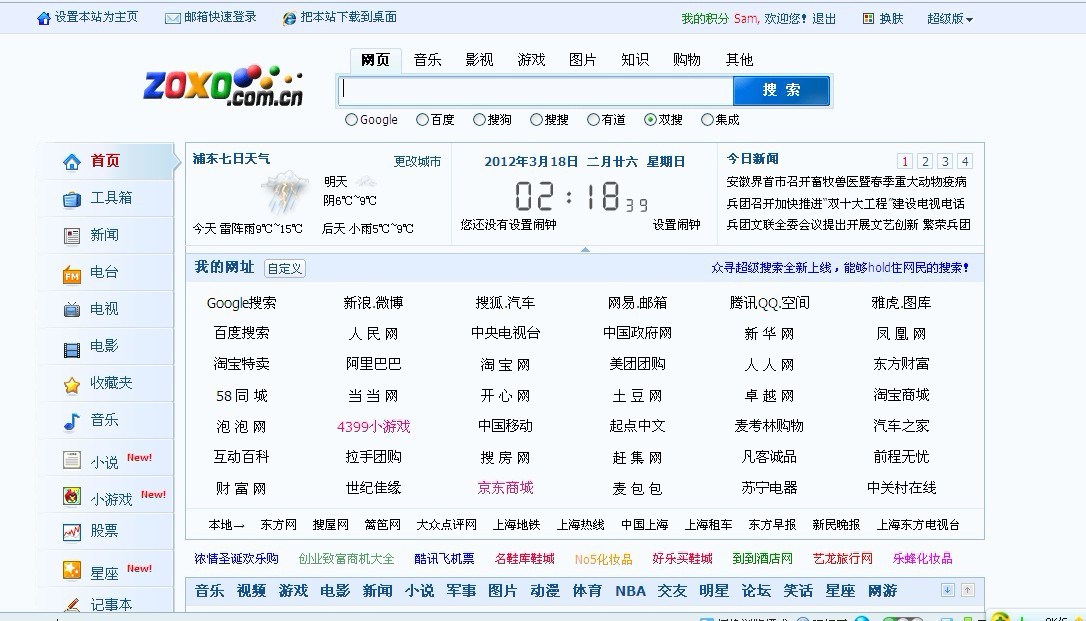Open the 淘宝网 link
This screenshot has width=1086, height=621.
(x=505, y=364)
